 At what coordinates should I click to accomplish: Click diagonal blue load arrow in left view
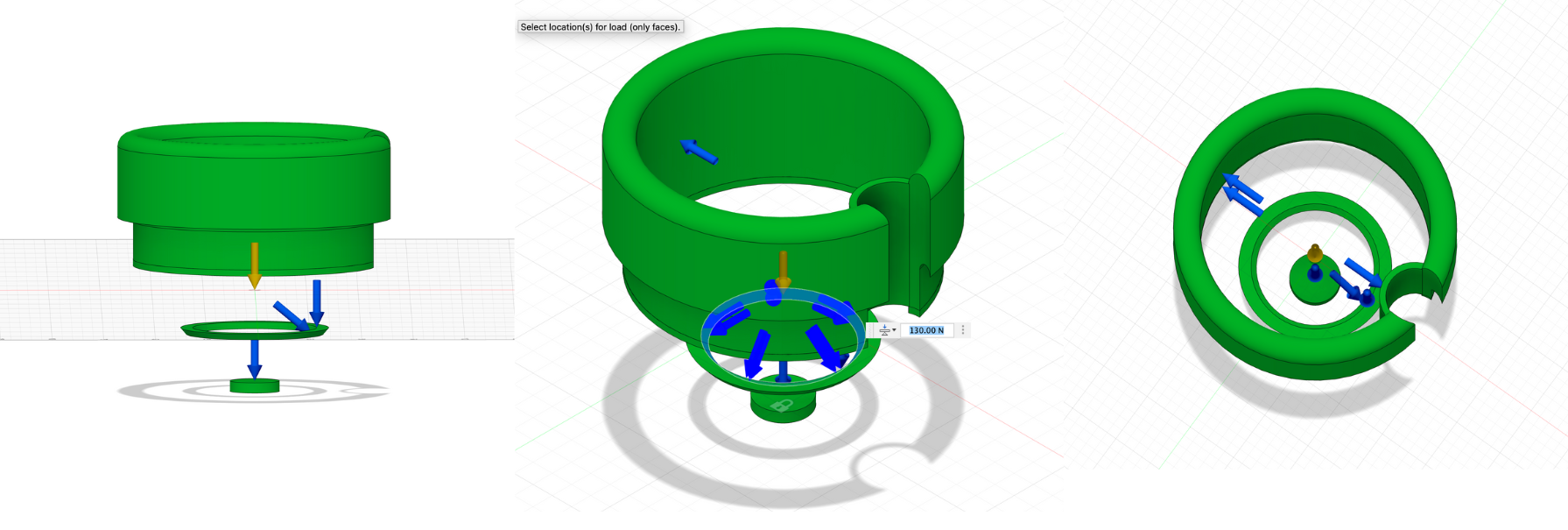tap(289, 315)
